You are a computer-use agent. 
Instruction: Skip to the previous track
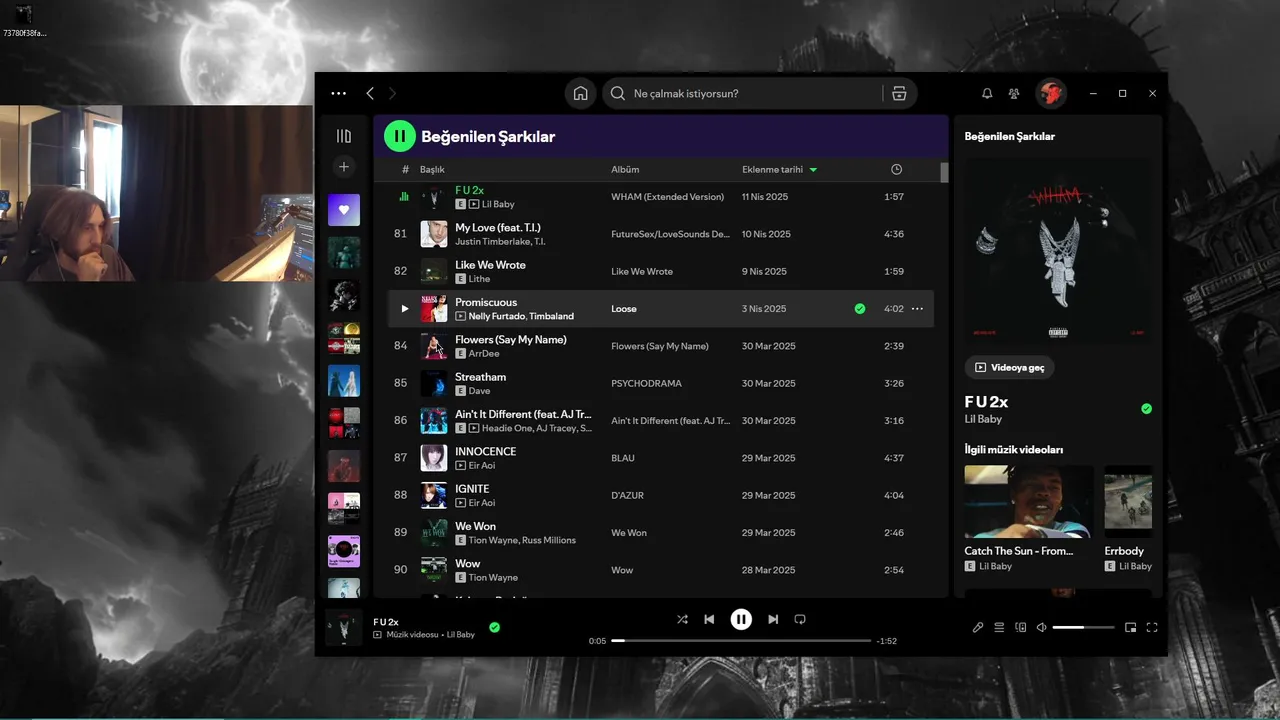coord(709,619)
